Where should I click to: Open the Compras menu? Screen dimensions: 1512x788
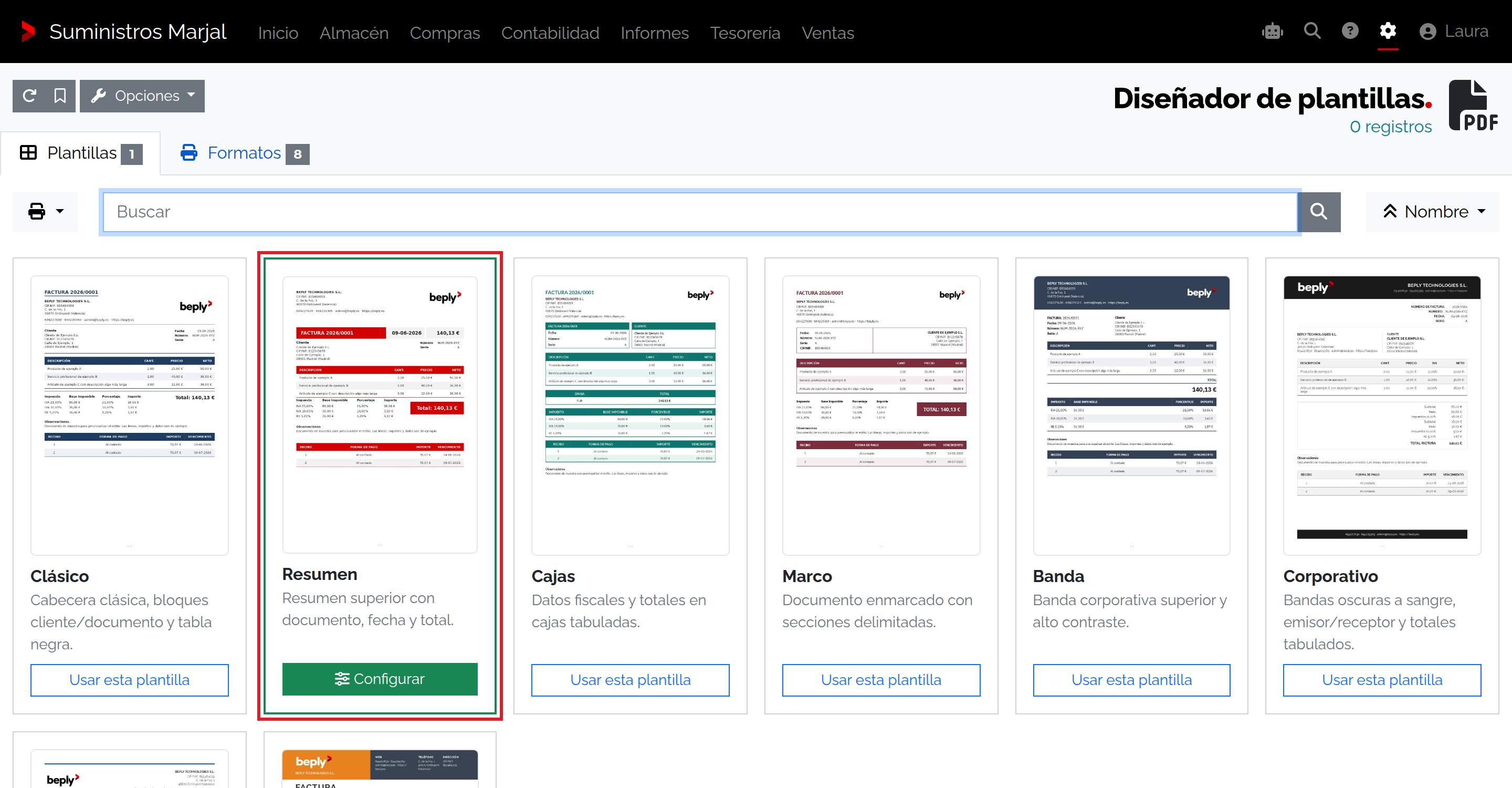[x=444, y=33]
